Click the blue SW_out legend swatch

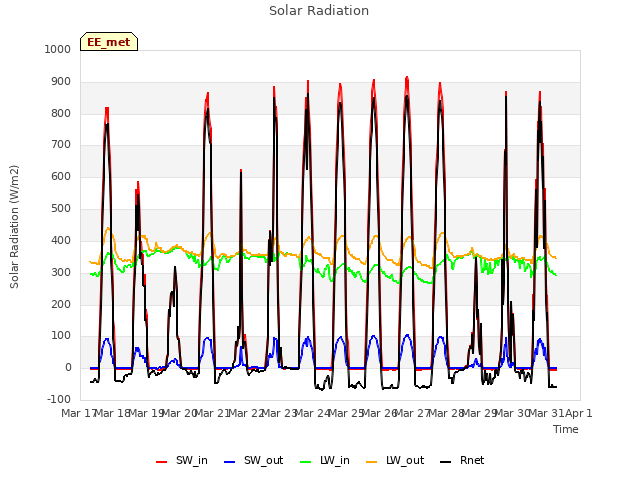coord(230,462)
